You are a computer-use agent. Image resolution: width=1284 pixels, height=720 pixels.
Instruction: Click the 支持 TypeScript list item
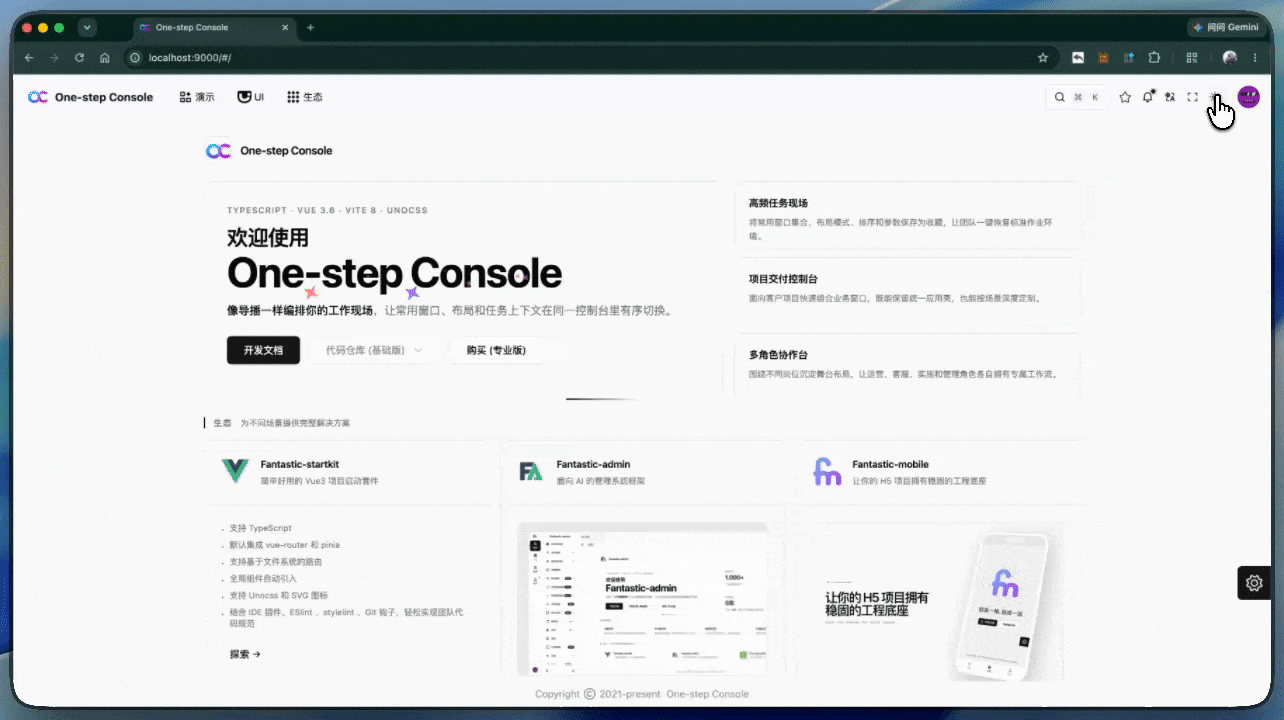(x=260, y=528)
